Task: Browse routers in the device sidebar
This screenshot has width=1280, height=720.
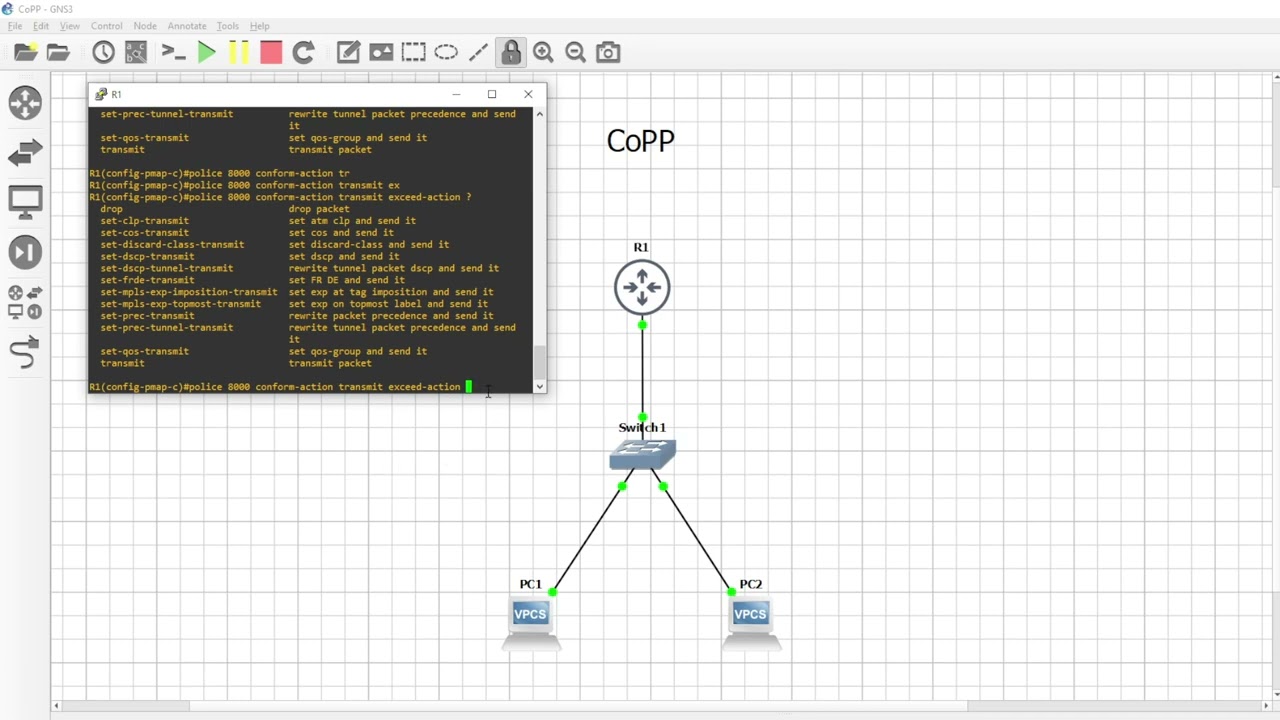Action: [x=25, y=103]
